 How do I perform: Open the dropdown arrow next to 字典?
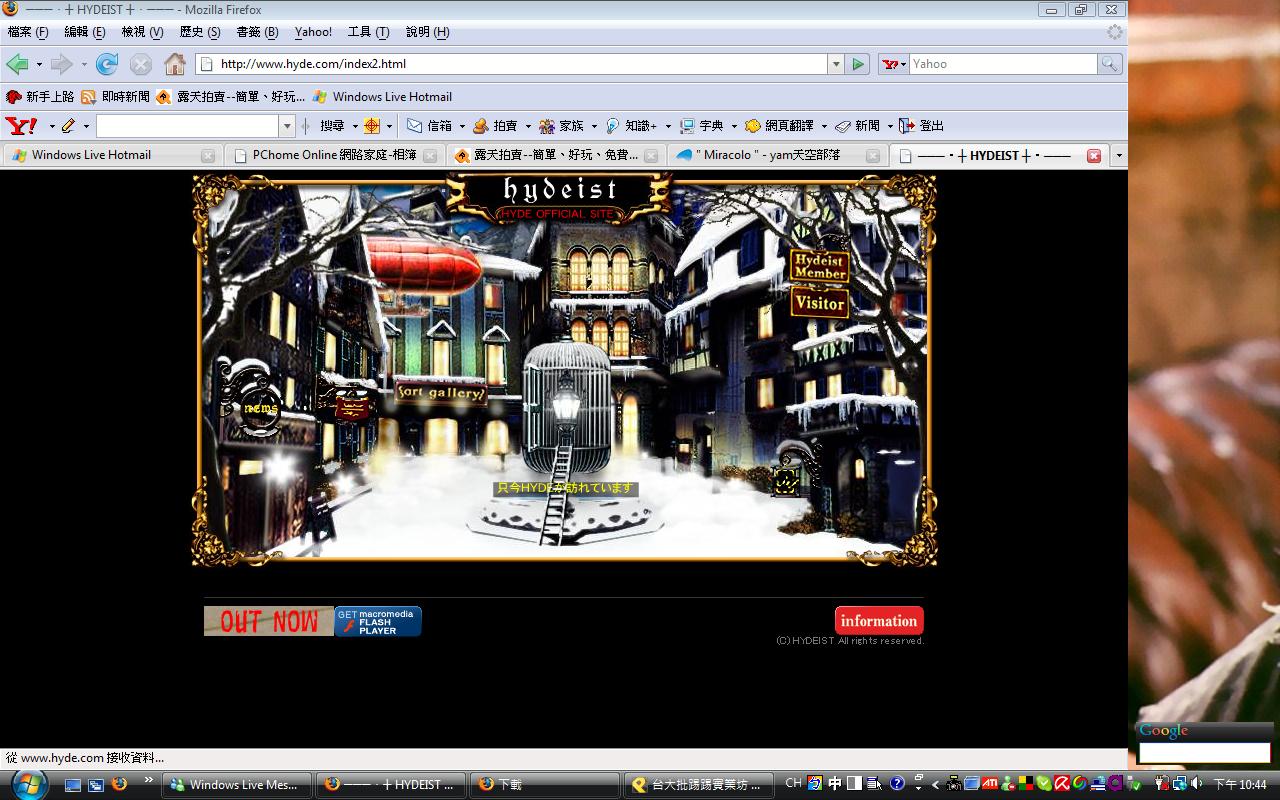(733, 126)
